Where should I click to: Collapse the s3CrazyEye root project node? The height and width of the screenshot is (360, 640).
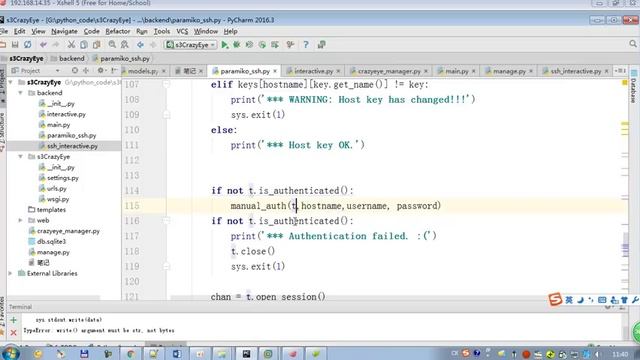11,82
